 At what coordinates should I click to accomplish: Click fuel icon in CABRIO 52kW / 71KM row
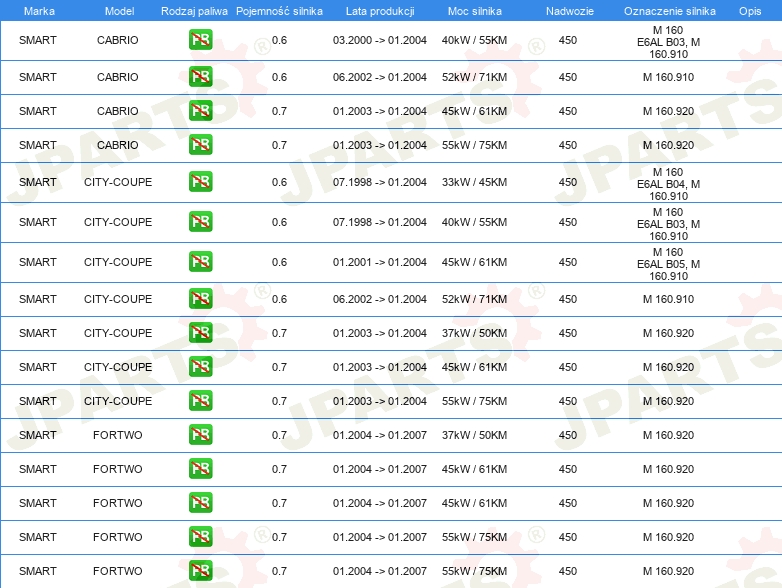(x=200, y=77)
